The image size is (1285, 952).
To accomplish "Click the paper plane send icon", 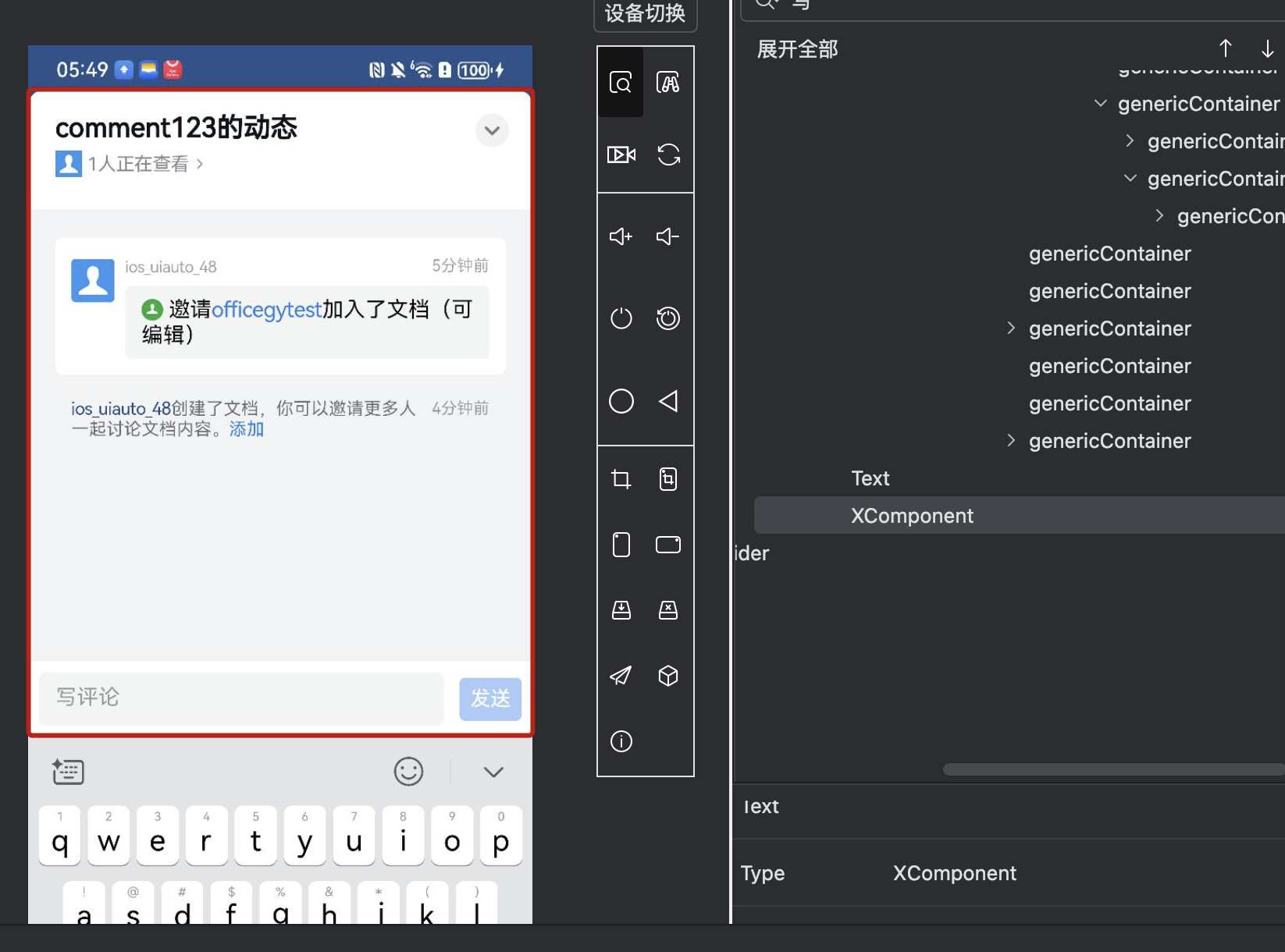I will click(x=621, y=675).
